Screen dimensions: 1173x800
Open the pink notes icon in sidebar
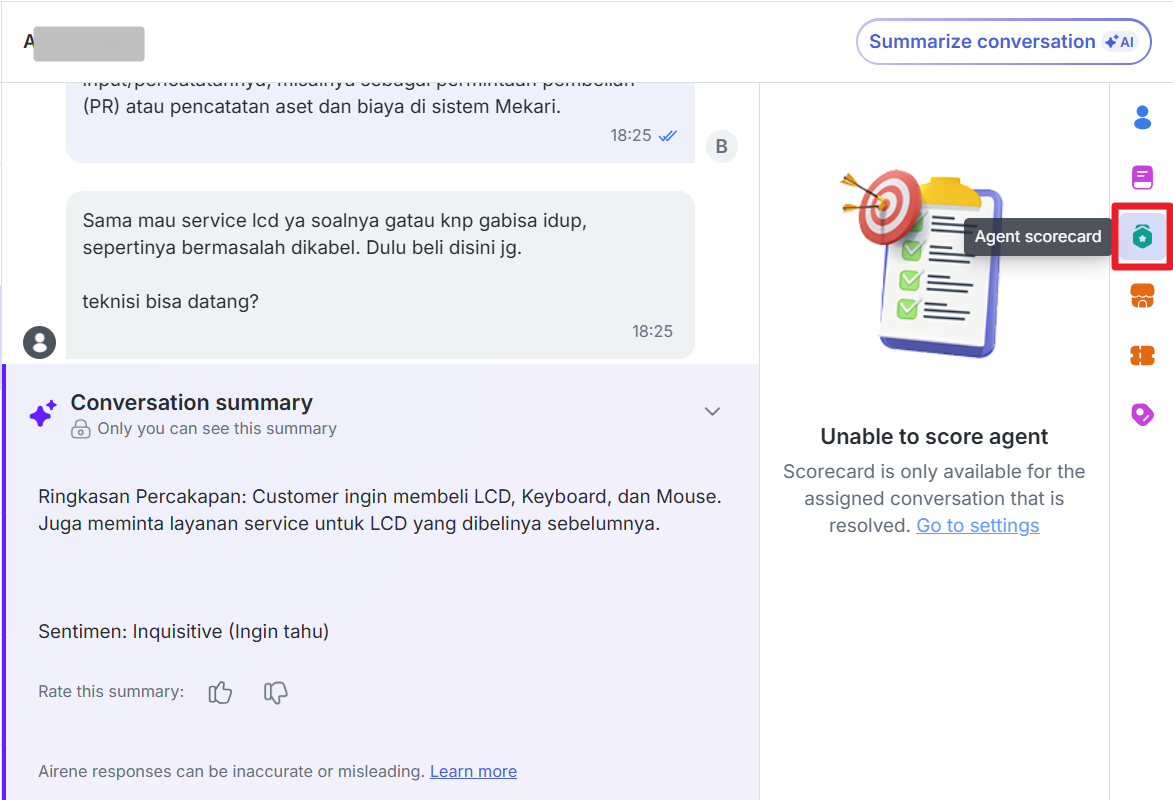[1142, 177]
